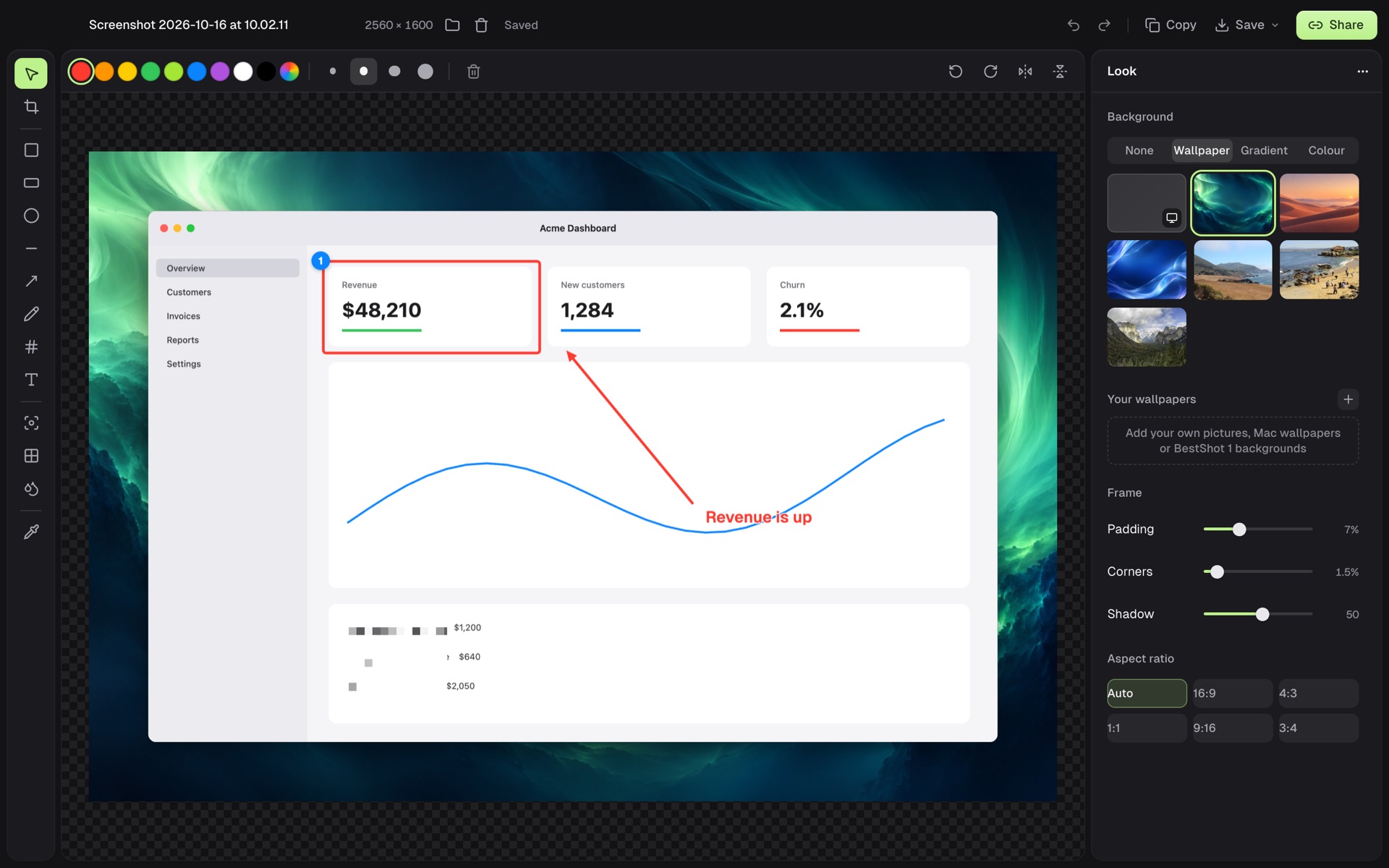Rotate the image counterclockwise
The image size is (1389, 868).
pyautogui.click(x=956, y=72)
